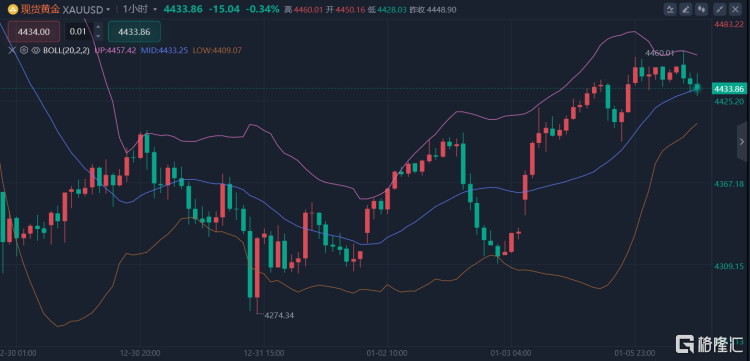The width and height of the screenshot is (750, 361).
Task: Click the UP:4457.42 upper band value
Action: tap(114, 50)
